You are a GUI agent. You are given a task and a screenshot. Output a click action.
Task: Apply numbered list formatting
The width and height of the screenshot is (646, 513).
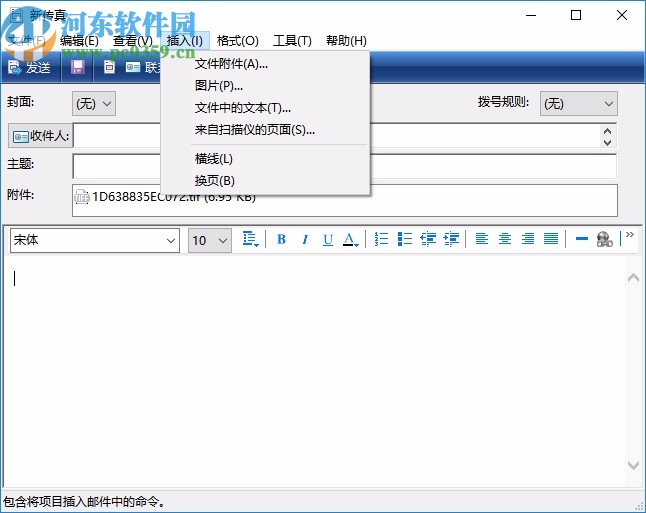pos(382,239)
